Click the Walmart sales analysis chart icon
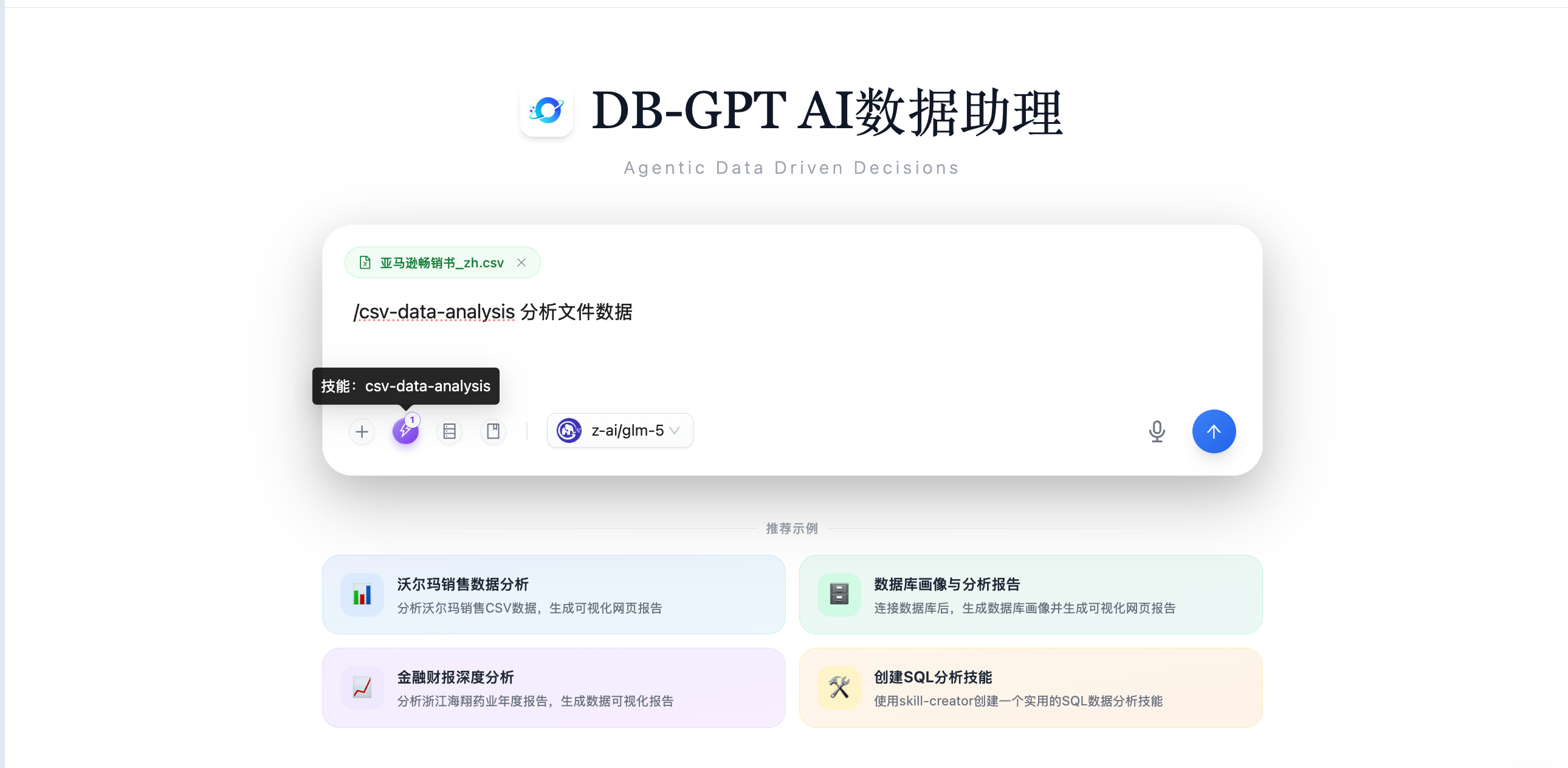1568x768 pixels. [362, 595]
